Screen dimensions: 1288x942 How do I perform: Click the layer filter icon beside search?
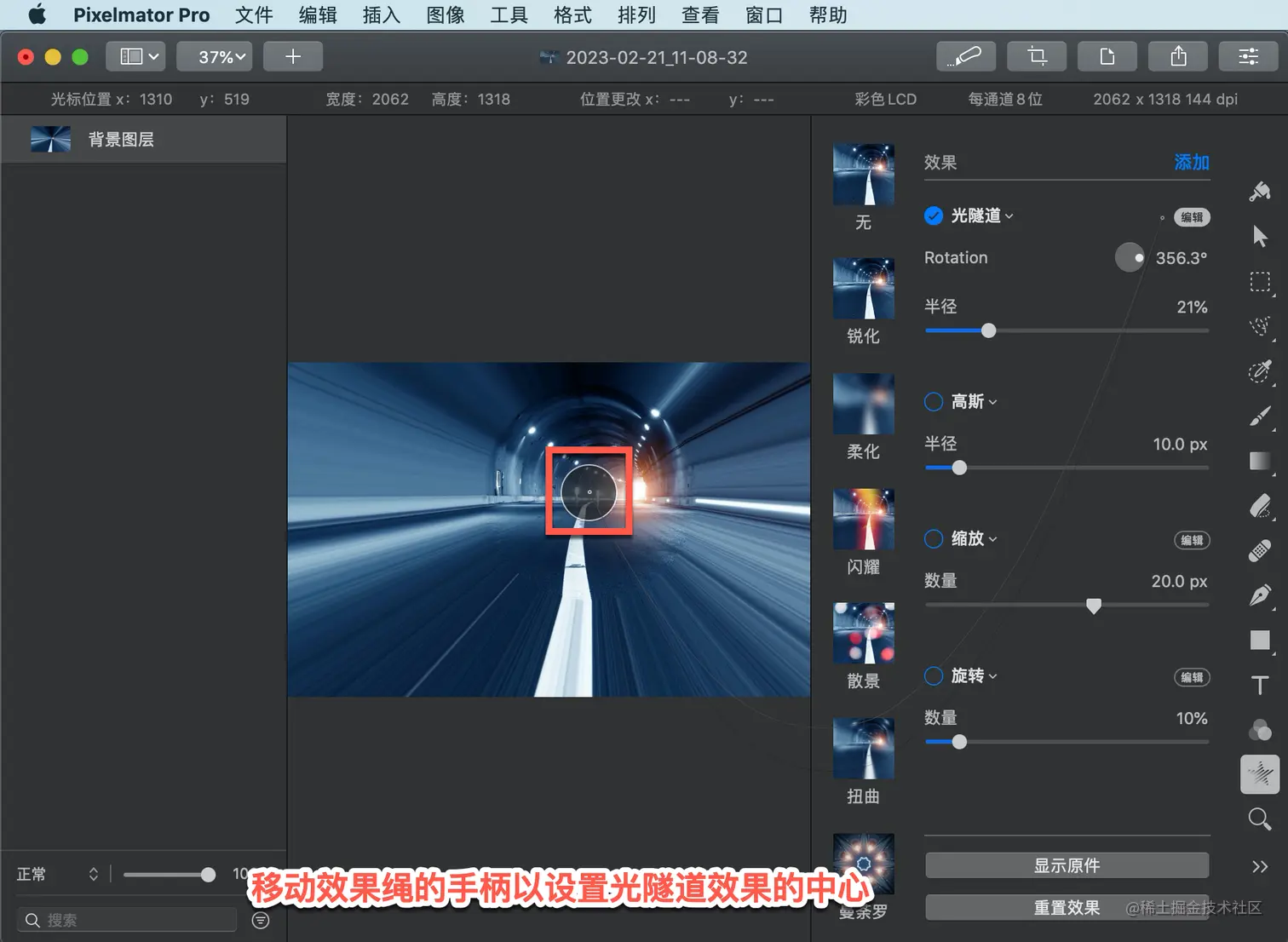[x=261, y=920]
